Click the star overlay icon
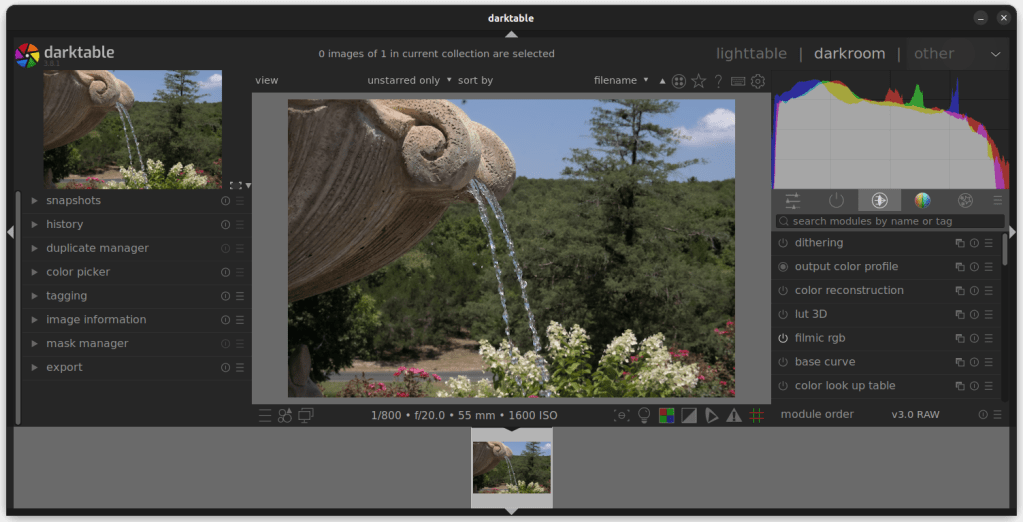 [x=698, y=81]
